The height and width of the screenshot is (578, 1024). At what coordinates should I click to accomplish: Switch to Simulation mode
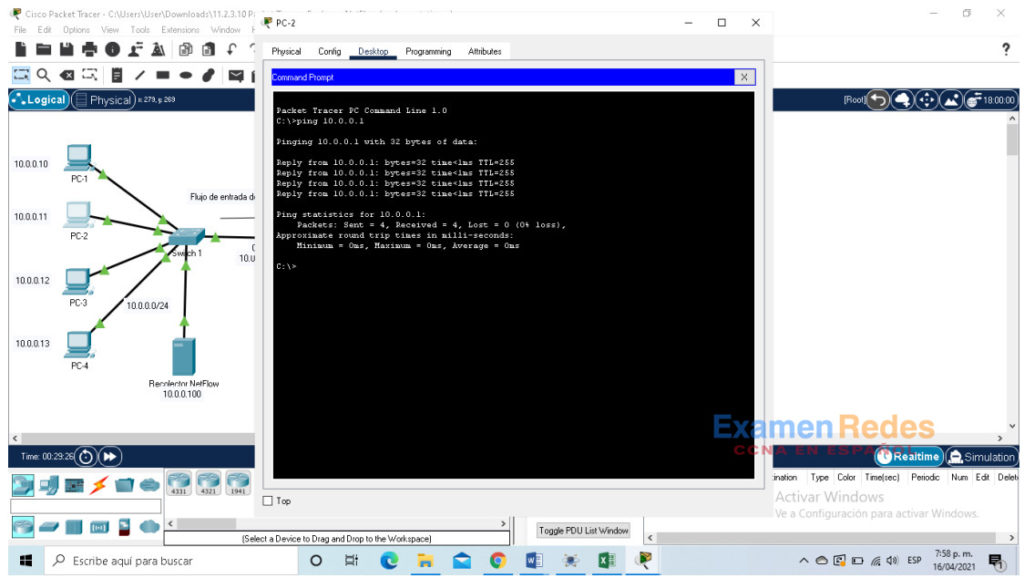tap(983, 456)
